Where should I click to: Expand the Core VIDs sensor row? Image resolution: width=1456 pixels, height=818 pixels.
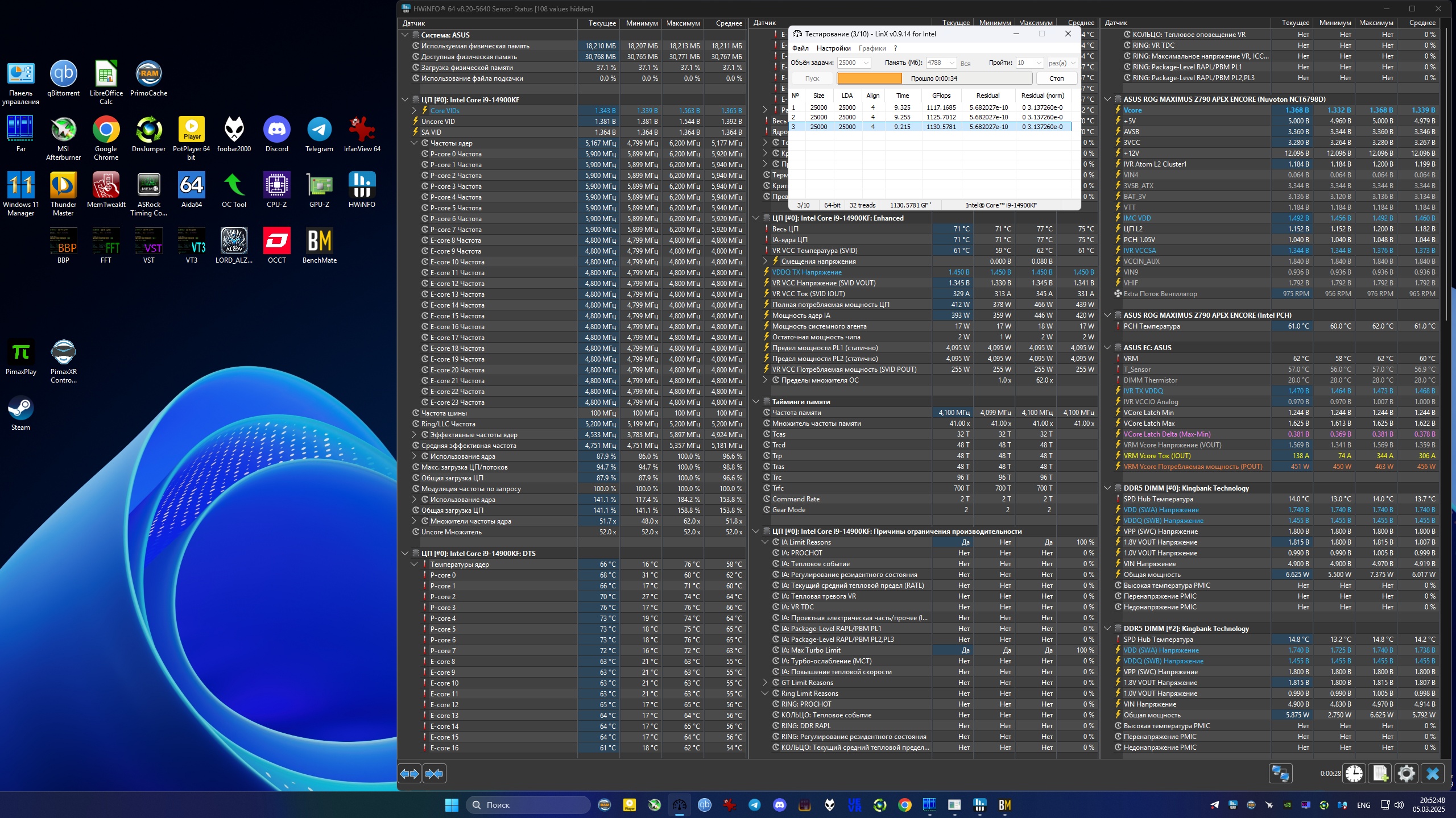click(x=415, y=110)
